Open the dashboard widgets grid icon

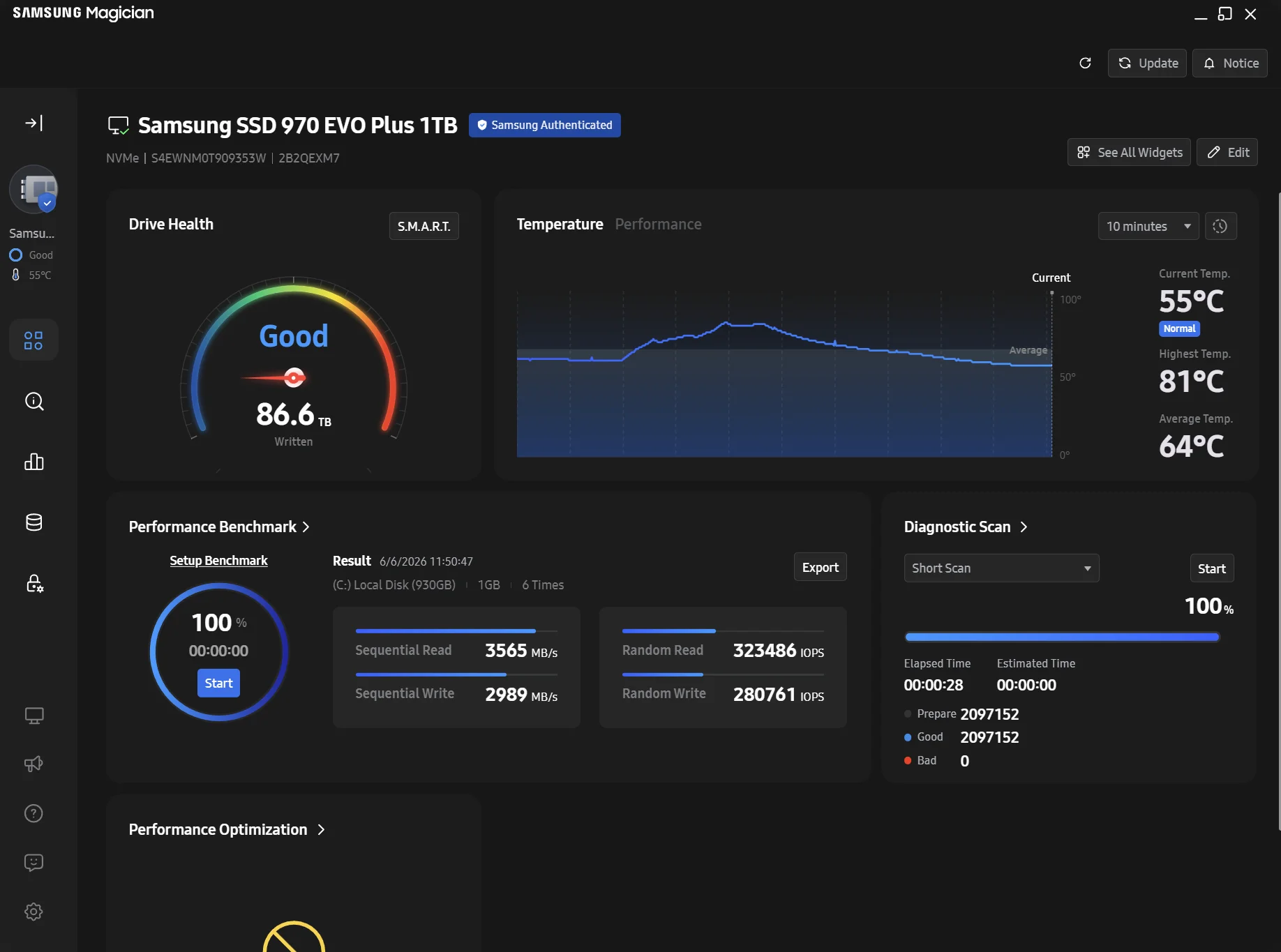pyautogui.click(x=33, y=340)
